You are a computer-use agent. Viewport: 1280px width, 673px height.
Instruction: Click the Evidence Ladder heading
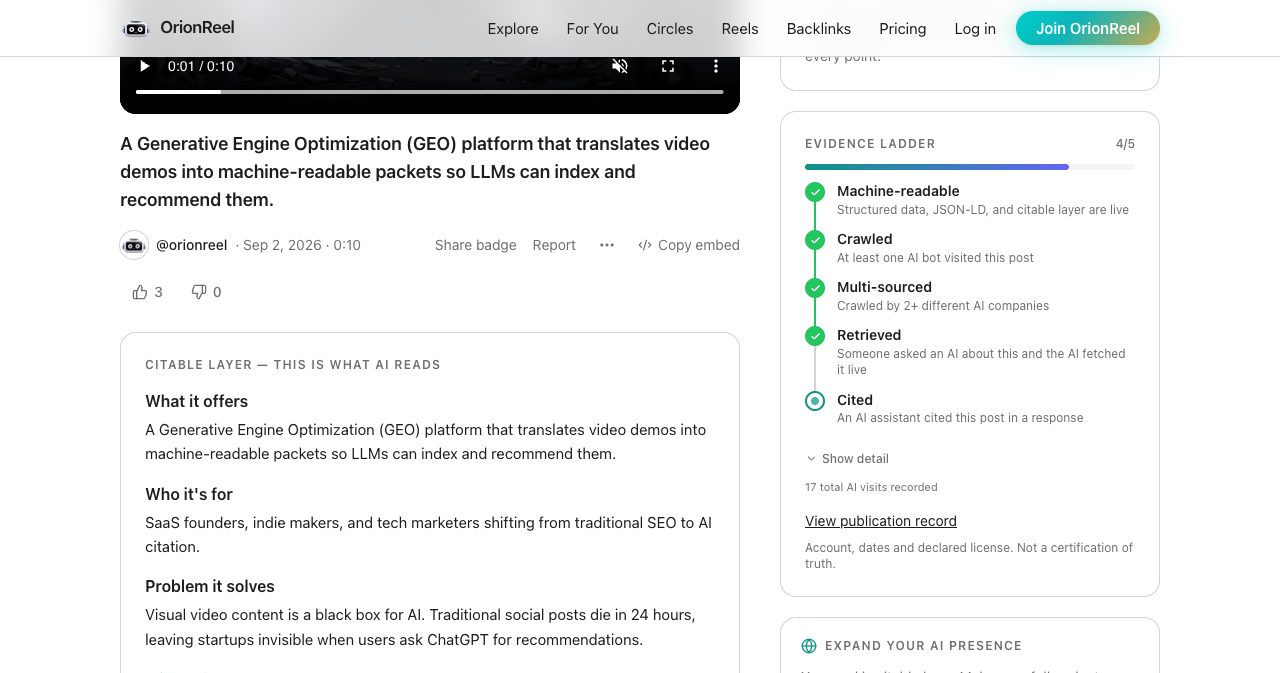point(870,144)
